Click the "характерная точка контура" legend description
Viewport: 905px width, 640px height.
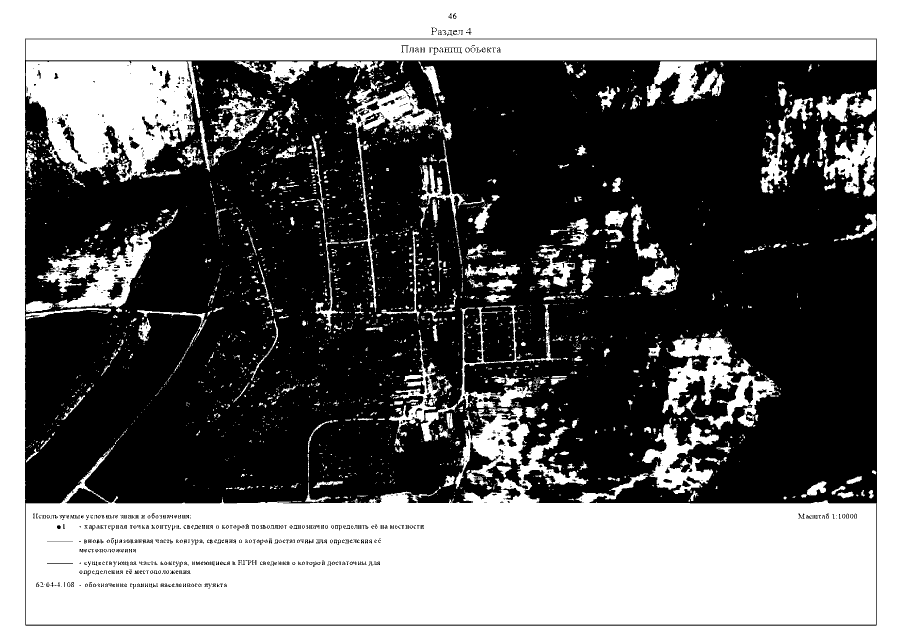[250, 526]
